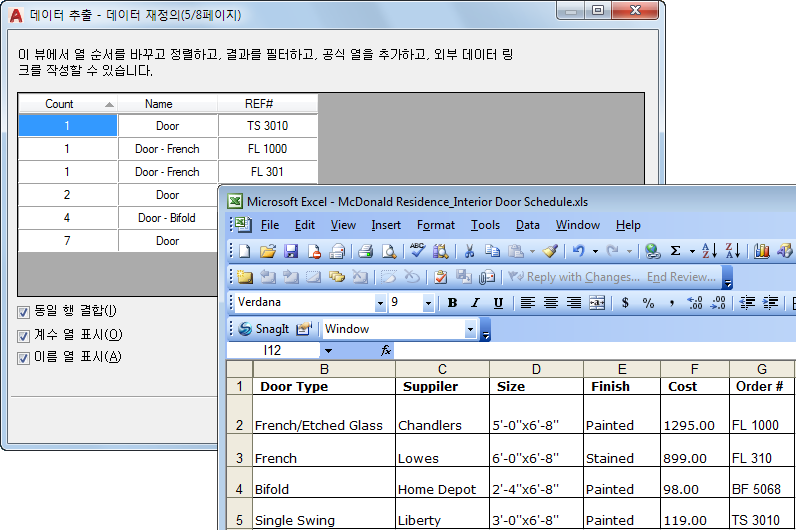This screenshot has width=796, height=530.
Task: Toggle the 이름 열 표시 checkbox
Action: click(23, 358)
